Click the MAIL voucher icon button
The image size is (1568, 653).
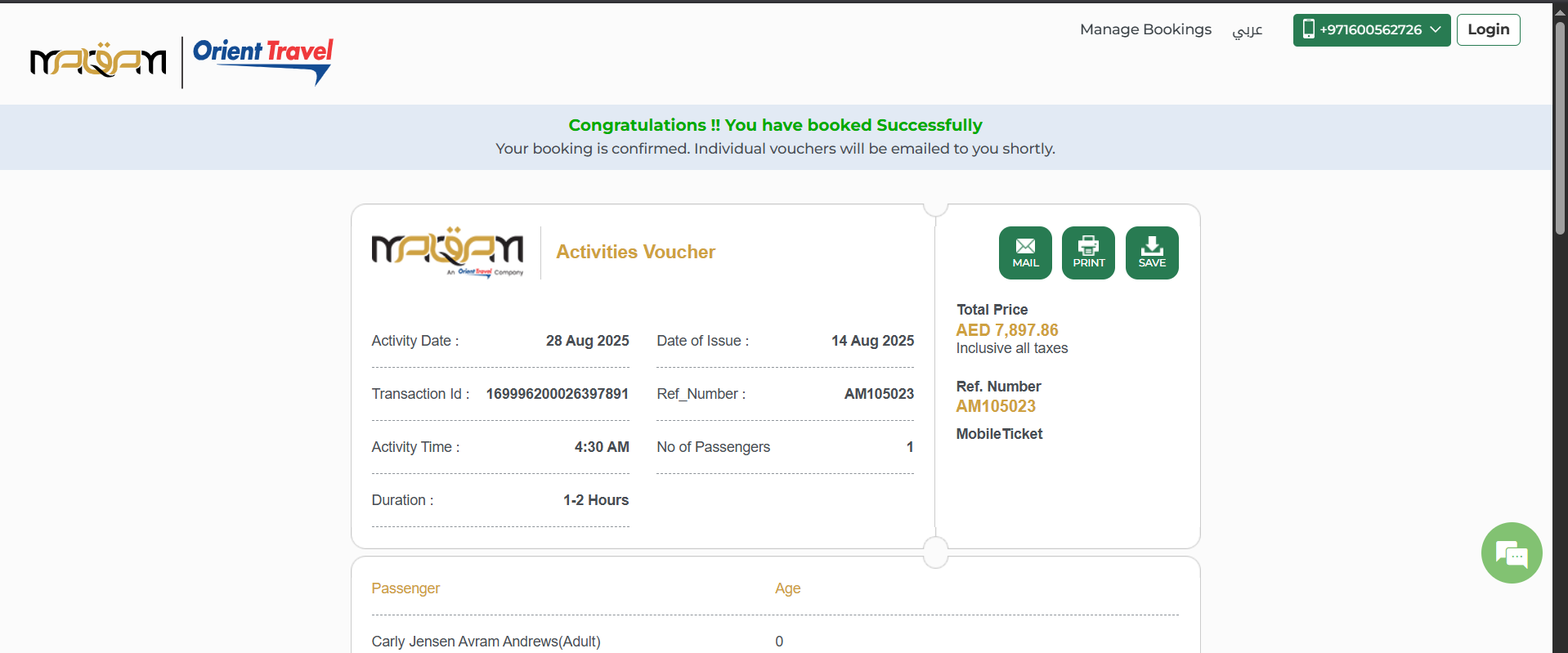click(1024, 253)
